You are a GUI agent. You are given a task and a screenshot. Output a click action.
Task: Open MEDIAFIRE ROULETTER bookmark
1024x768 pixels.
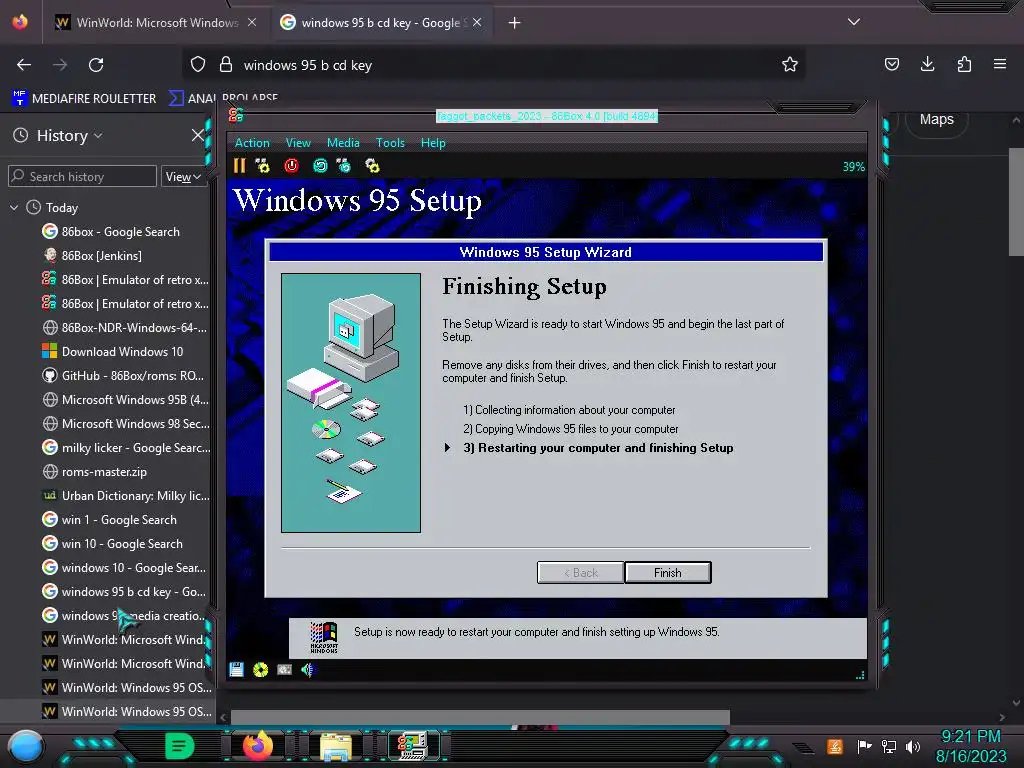pos(84,99)
